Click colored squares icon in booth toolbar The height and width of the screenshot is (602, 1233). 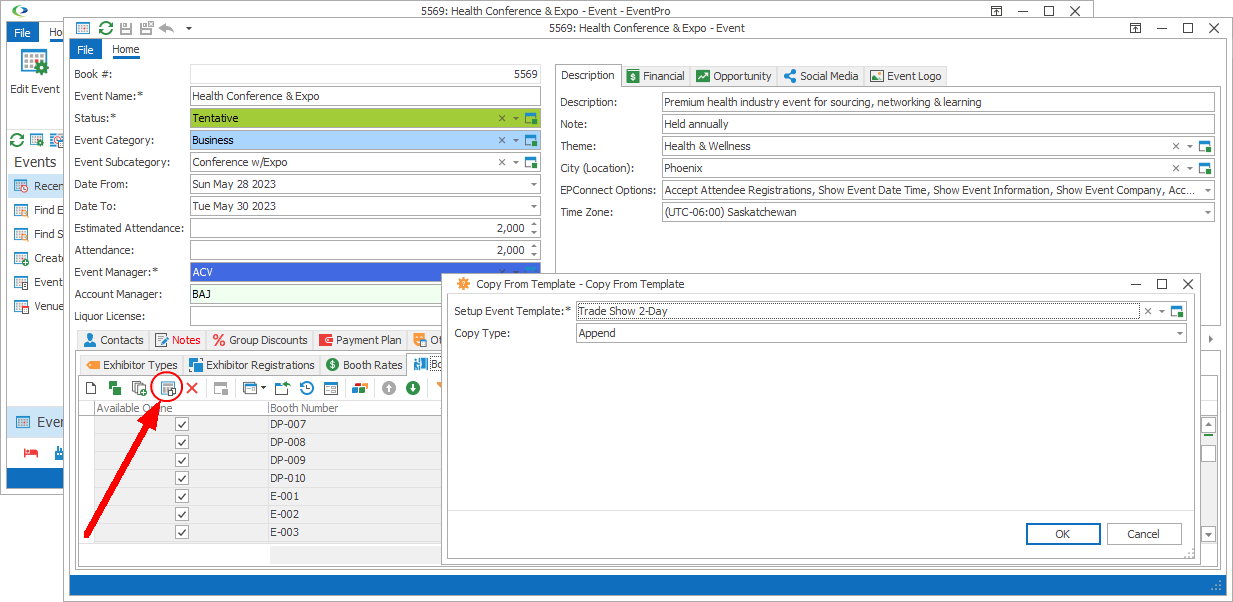pos(360,388)
